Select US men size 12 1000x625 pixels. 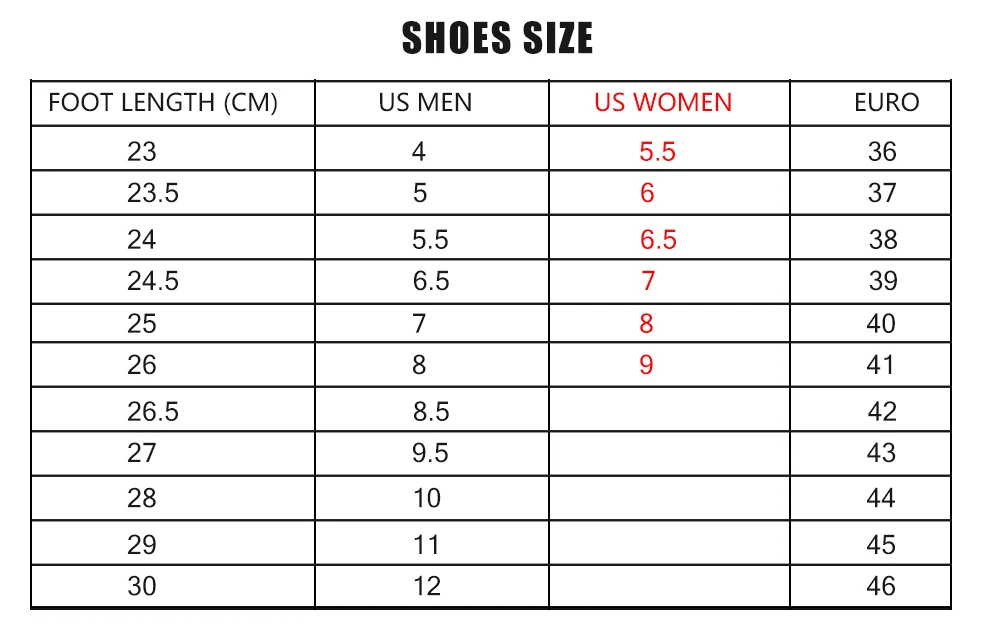tap(427, 587)
